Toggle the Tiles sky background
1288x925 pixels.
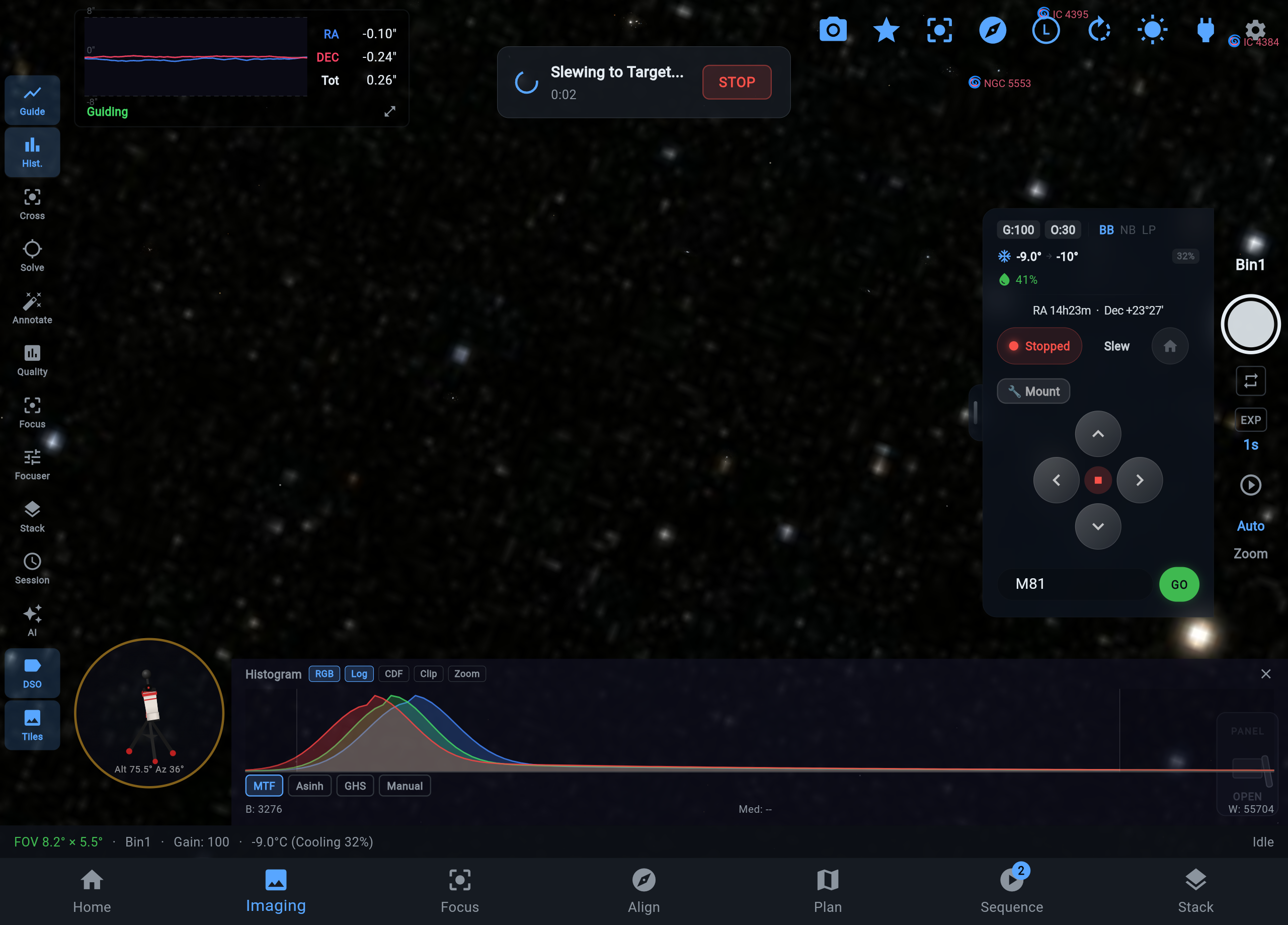tap(32, 726)
